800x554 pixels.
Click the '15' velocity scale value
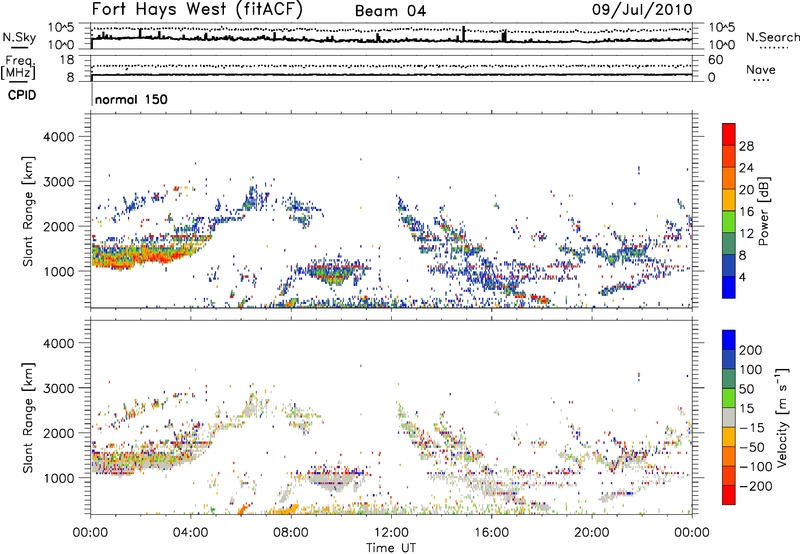(x=746, y=409)
